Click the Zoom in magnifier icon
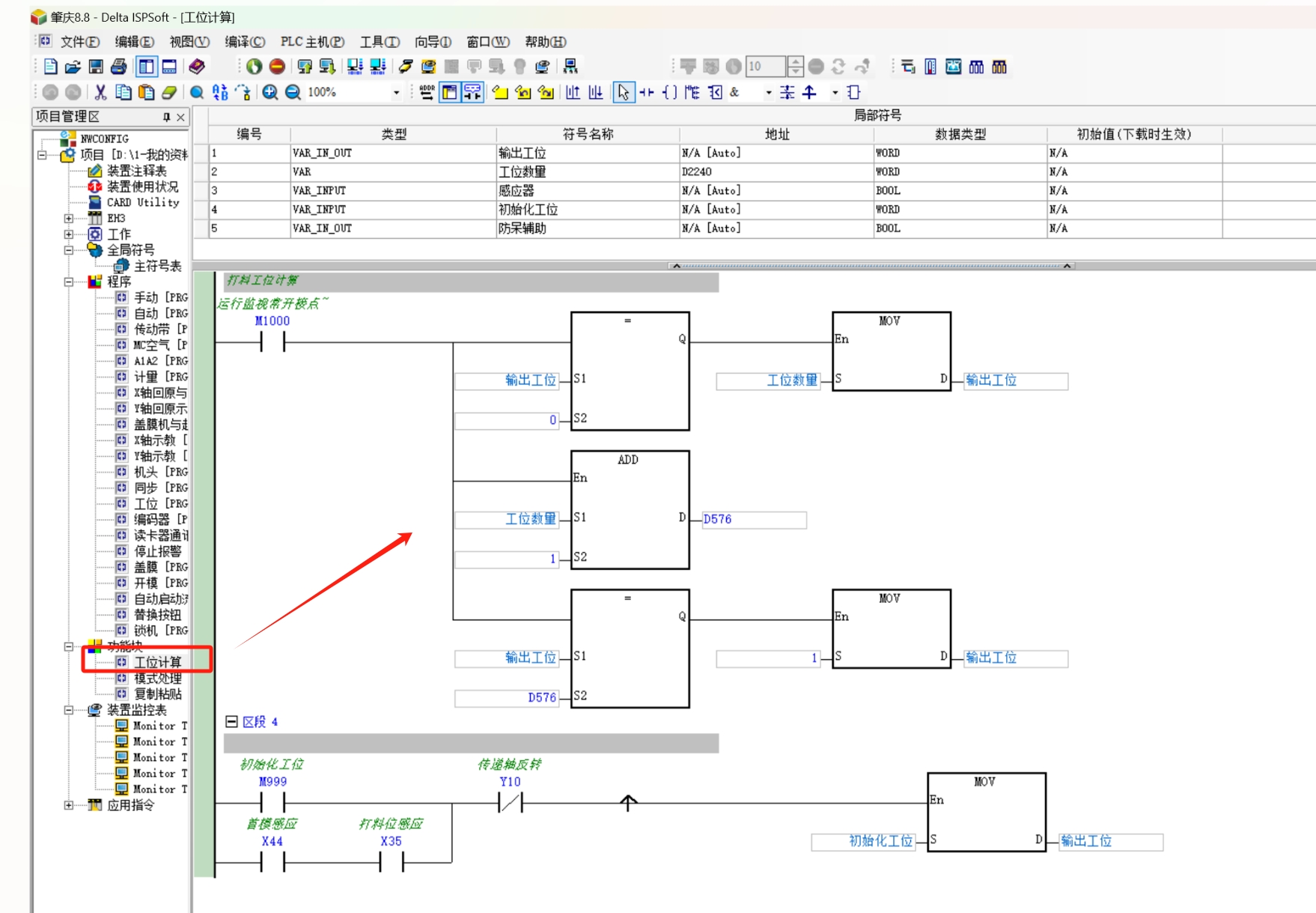 270,92
